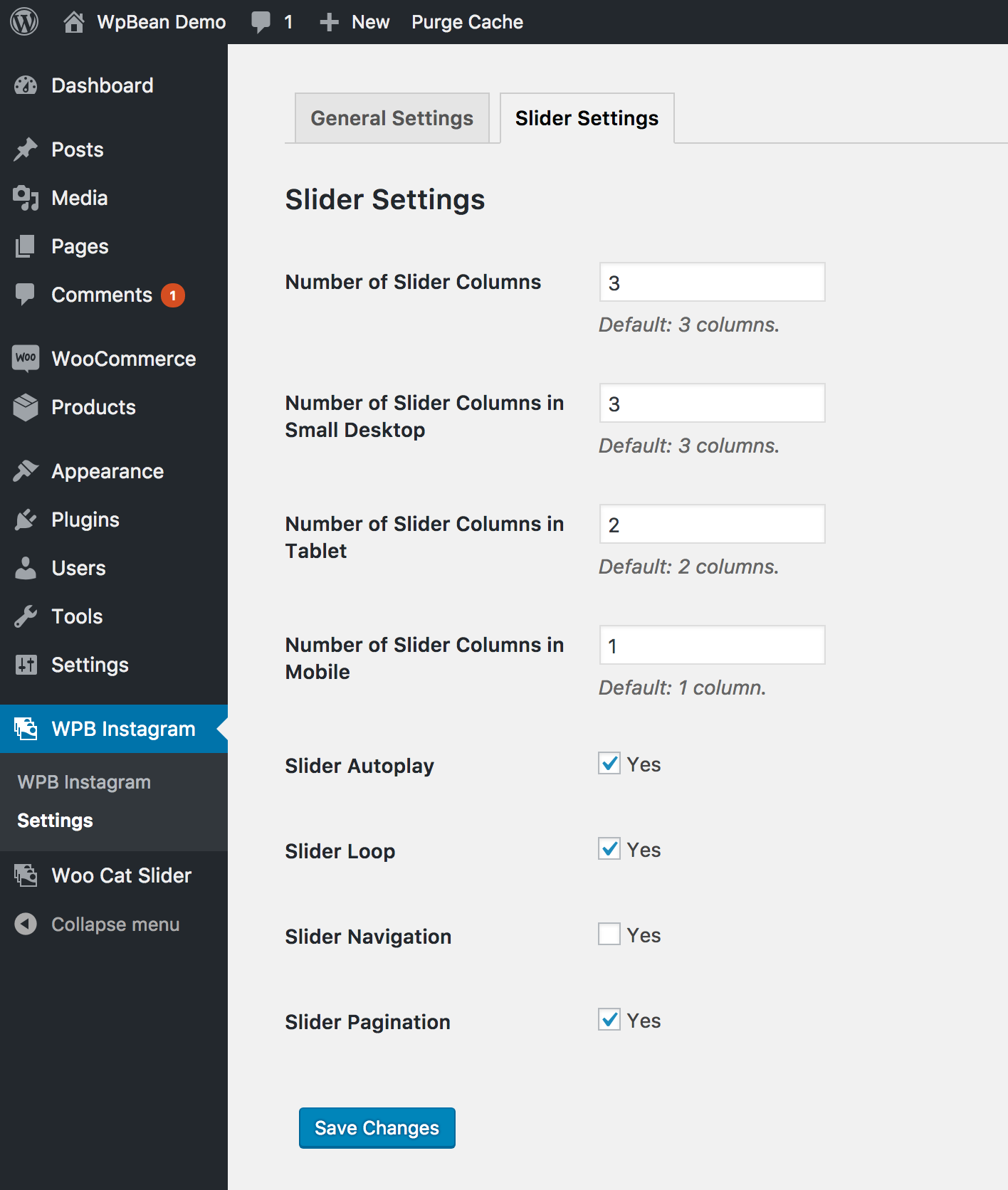The width and height of the screenshot is (1008, 1190).
Task: Click the home icon beside WpBean Demo
Action: tap(74, 22)
